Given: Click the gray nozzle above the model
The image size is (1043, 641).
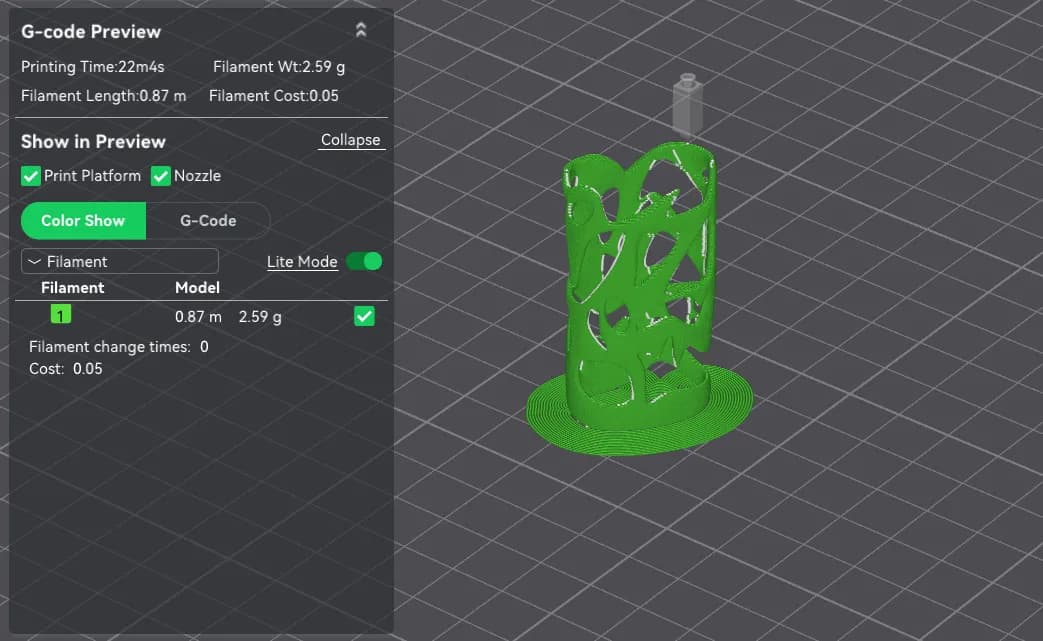Looking at the screenshot, I should (x=687, y=105).
